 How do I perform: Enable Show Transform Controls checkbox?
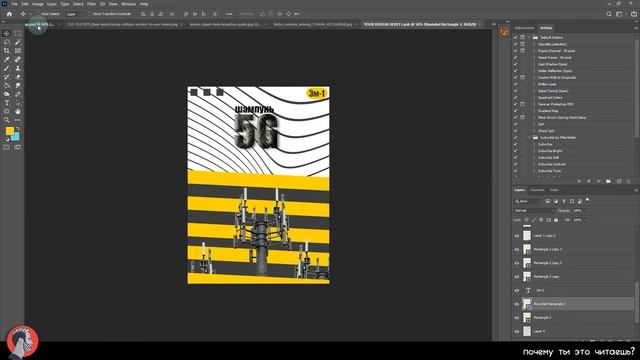pyautogui.click(x=91, y=14)
